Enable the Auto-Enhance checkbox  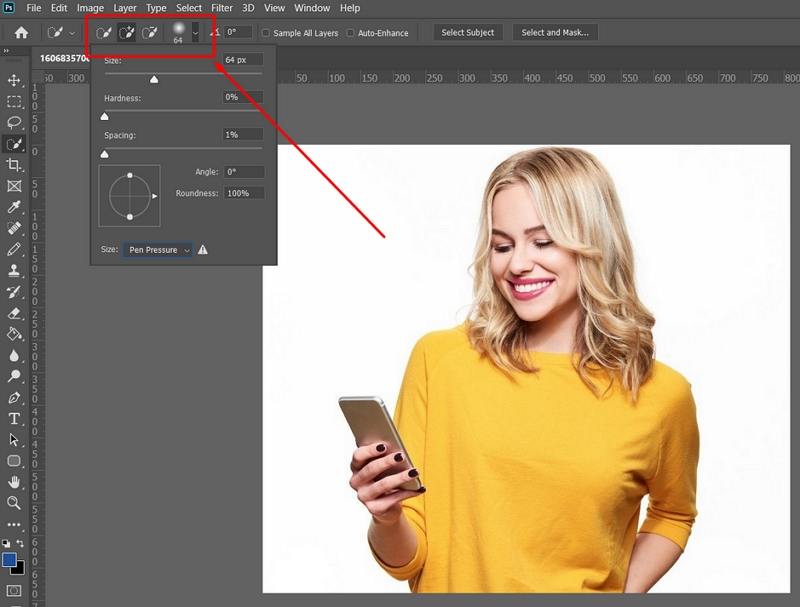click(x=350, y=33)
